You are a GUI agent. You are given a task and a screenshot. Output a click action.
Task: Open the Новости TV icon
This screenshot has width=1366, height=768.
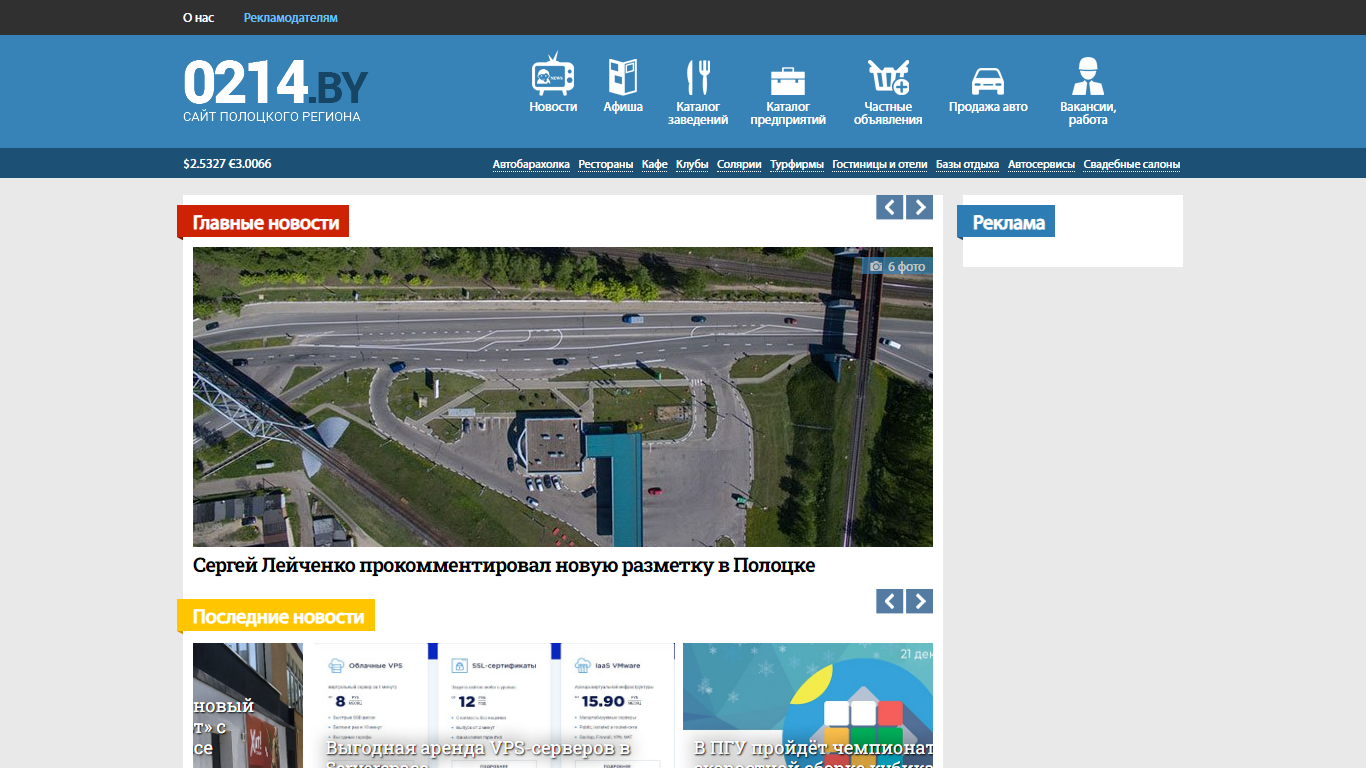pyautogui.click(x=553, y=74)
